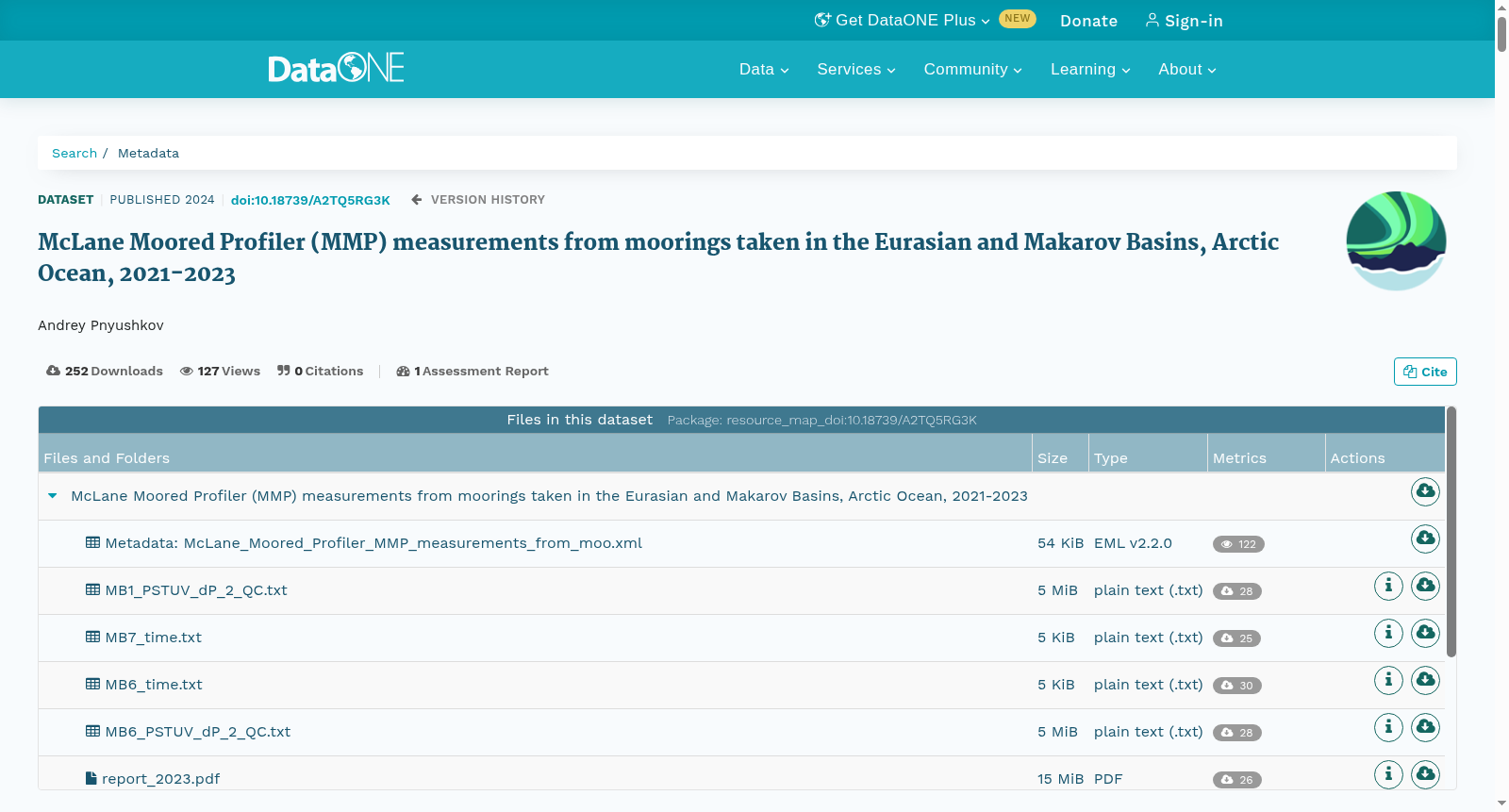Click the Metadata: McLane_Moored_Profiler XML file name
Screen dimensions: 1509x812
point(373,543)
